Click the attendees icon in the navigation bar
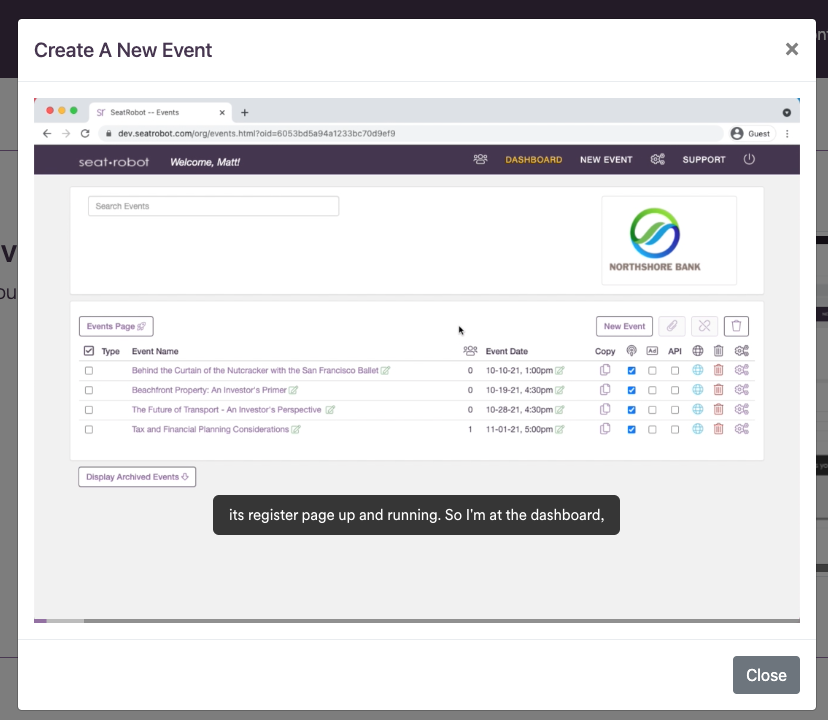The height and width of the screenshot is (720, 828). [480, 159]
